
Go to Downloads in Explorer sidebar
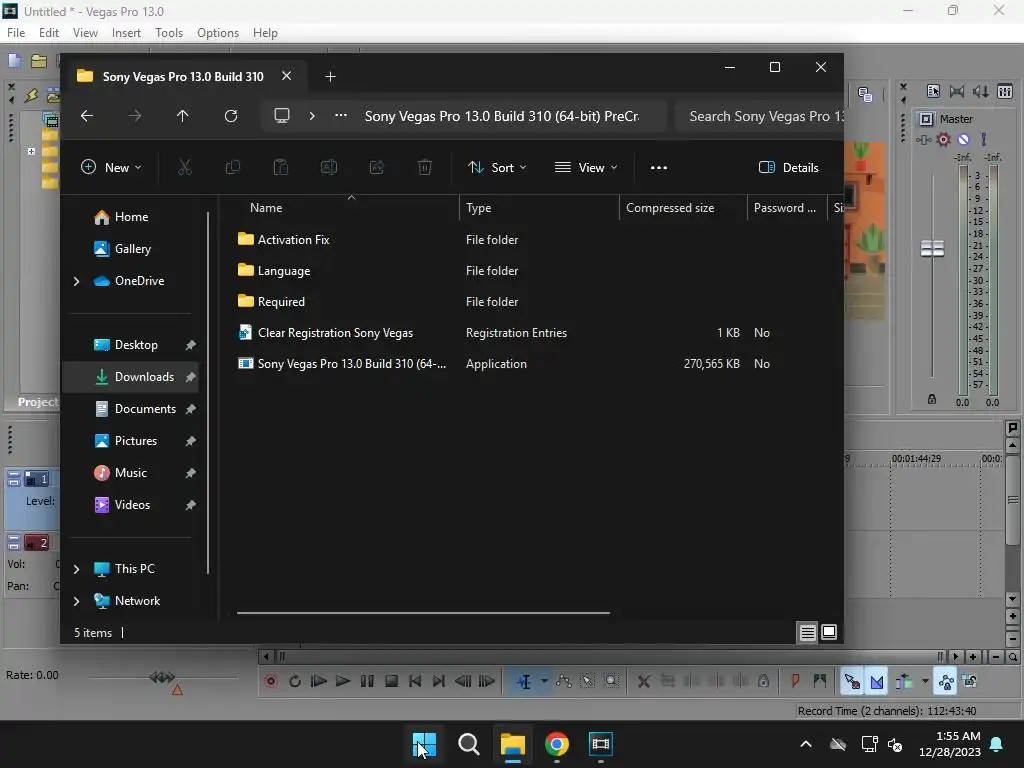(x=131, y=377)
